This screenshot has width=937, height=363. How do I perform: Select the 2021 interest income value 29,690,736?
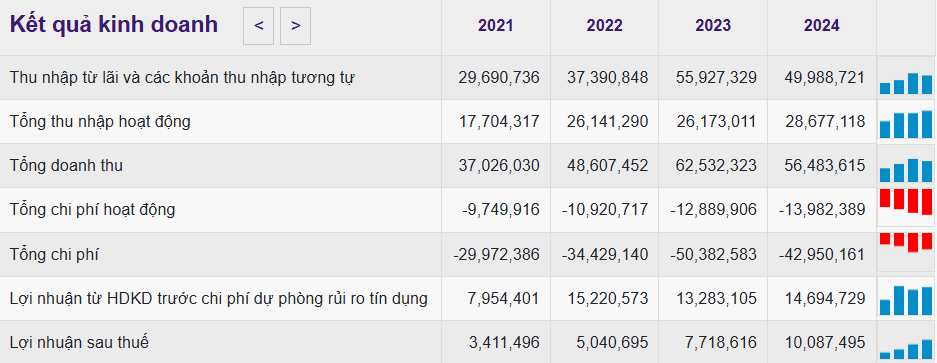(499, 77)
